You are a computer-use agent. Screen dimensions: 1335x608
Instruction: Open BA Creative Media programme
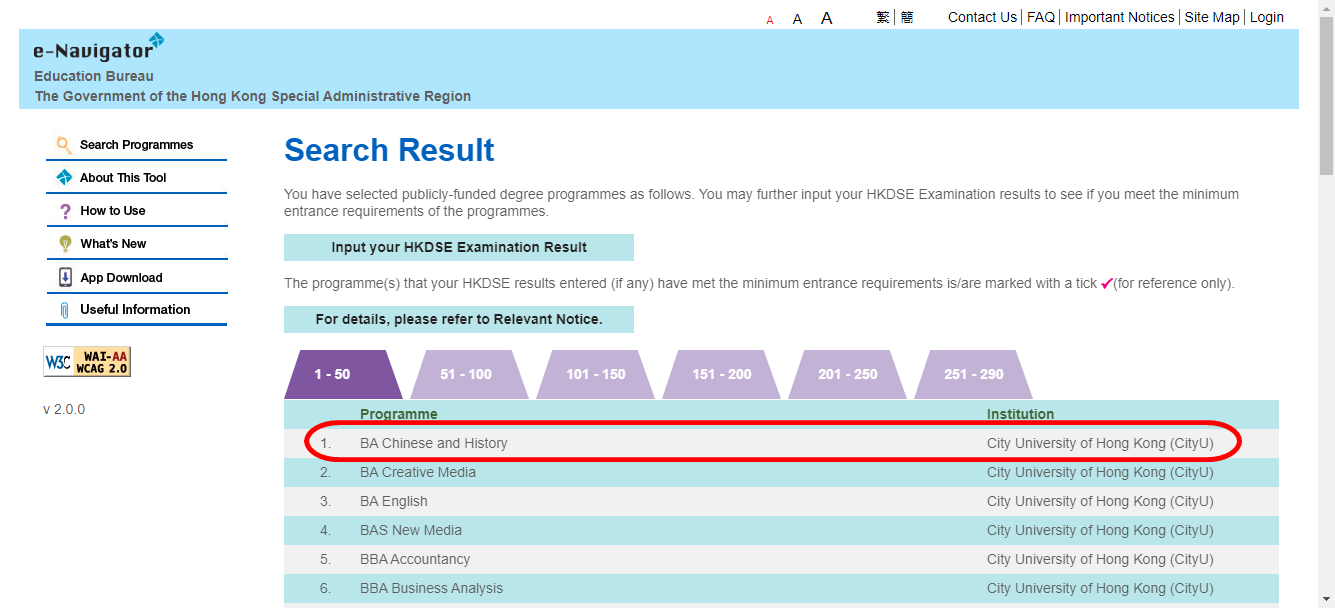[x=418, y=472]
